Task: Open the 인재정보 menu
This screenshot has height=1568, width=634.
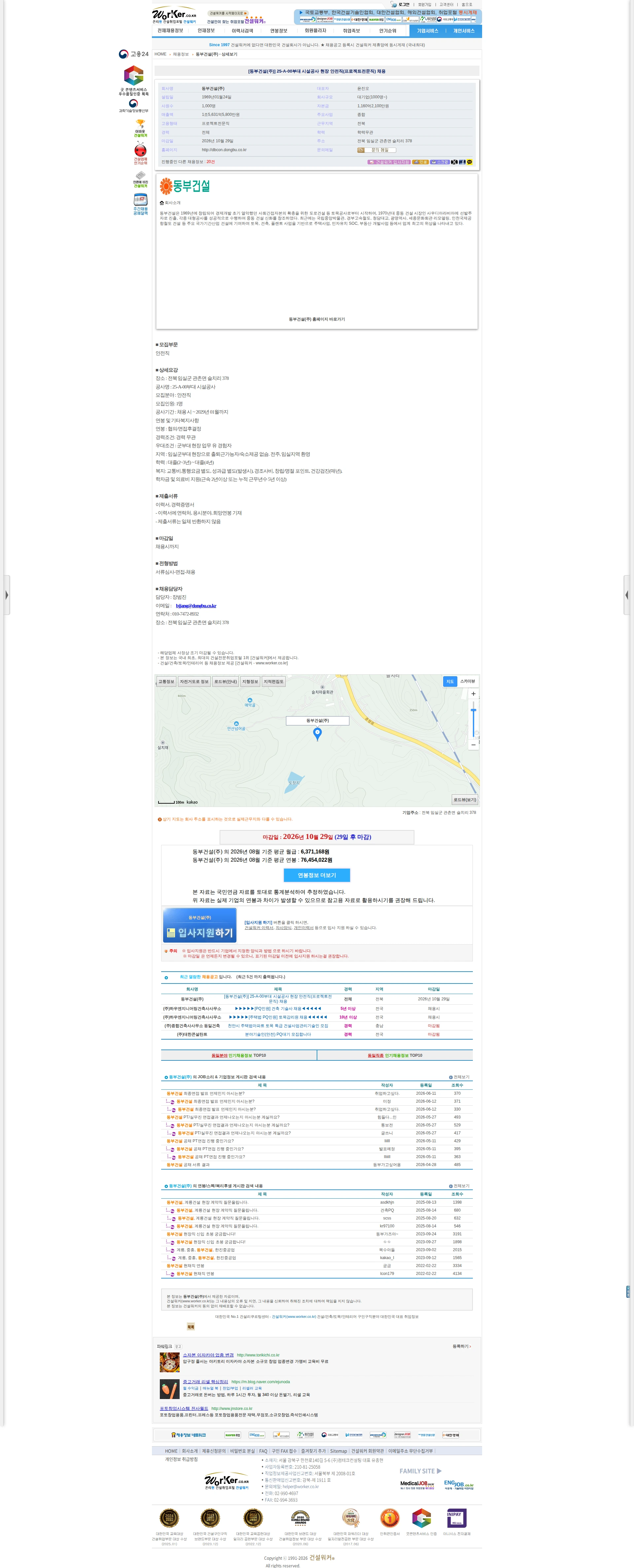Action: (x=206, y=30)
